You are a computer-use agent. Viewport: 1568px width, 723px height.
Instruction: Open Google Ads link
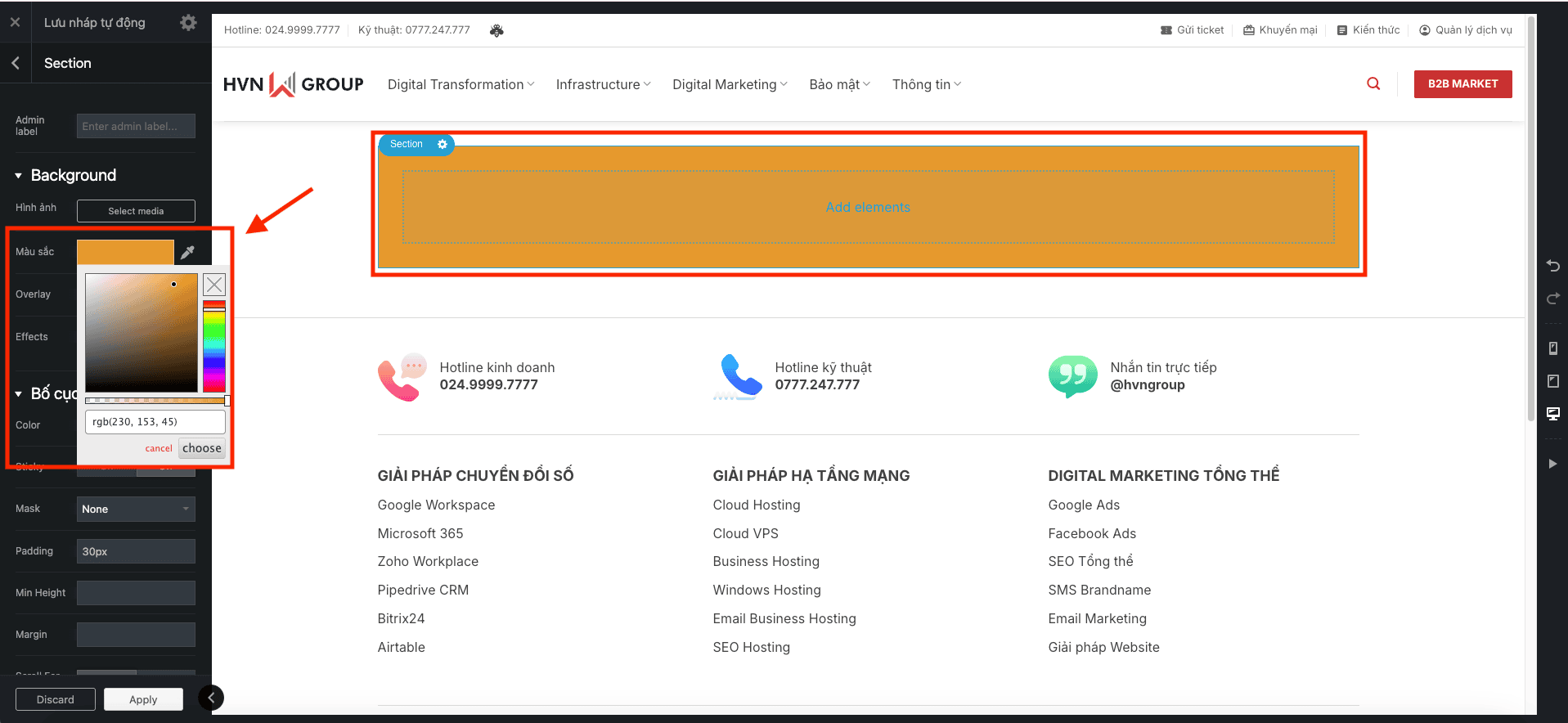[1084, 505]
